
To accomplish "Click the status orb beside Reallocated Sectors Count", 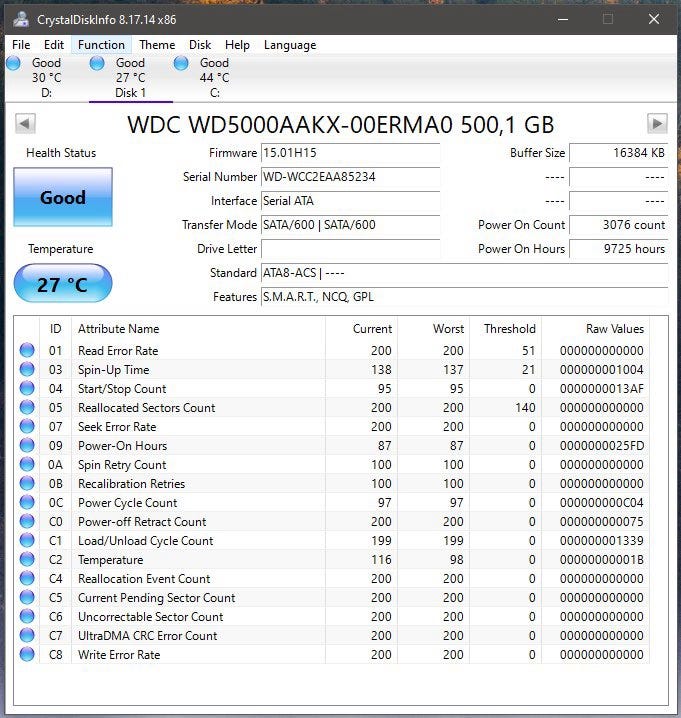I will (27, 408).
